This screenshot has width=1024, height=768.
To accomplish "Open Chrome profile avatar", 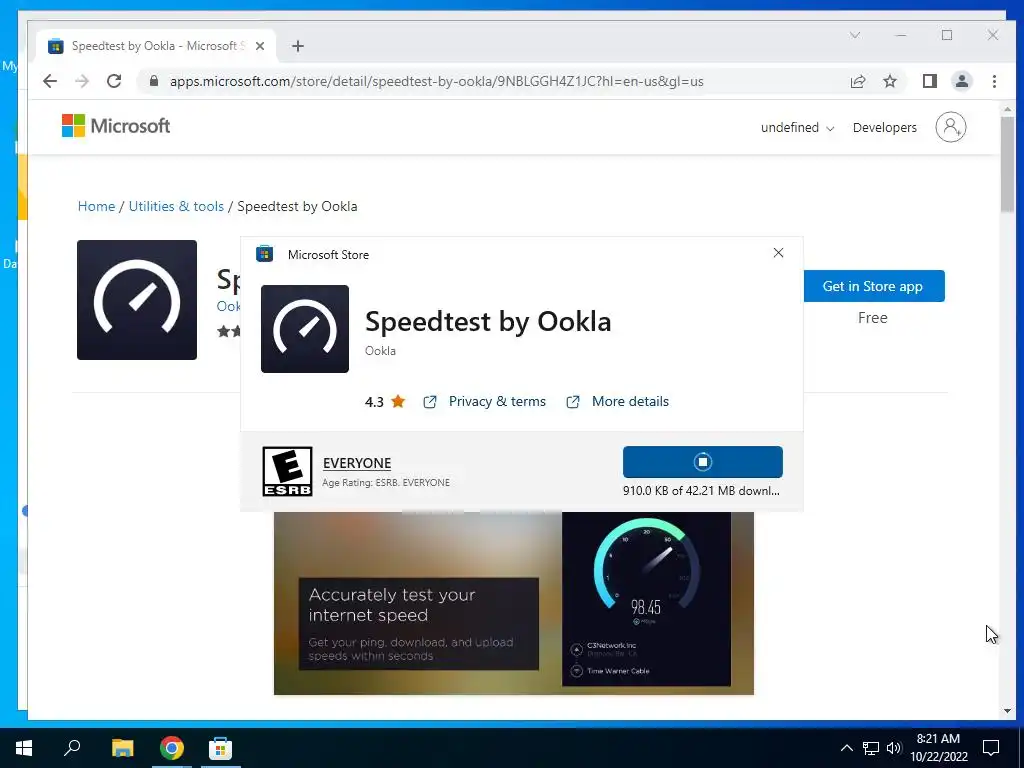I will coord(961,81).
